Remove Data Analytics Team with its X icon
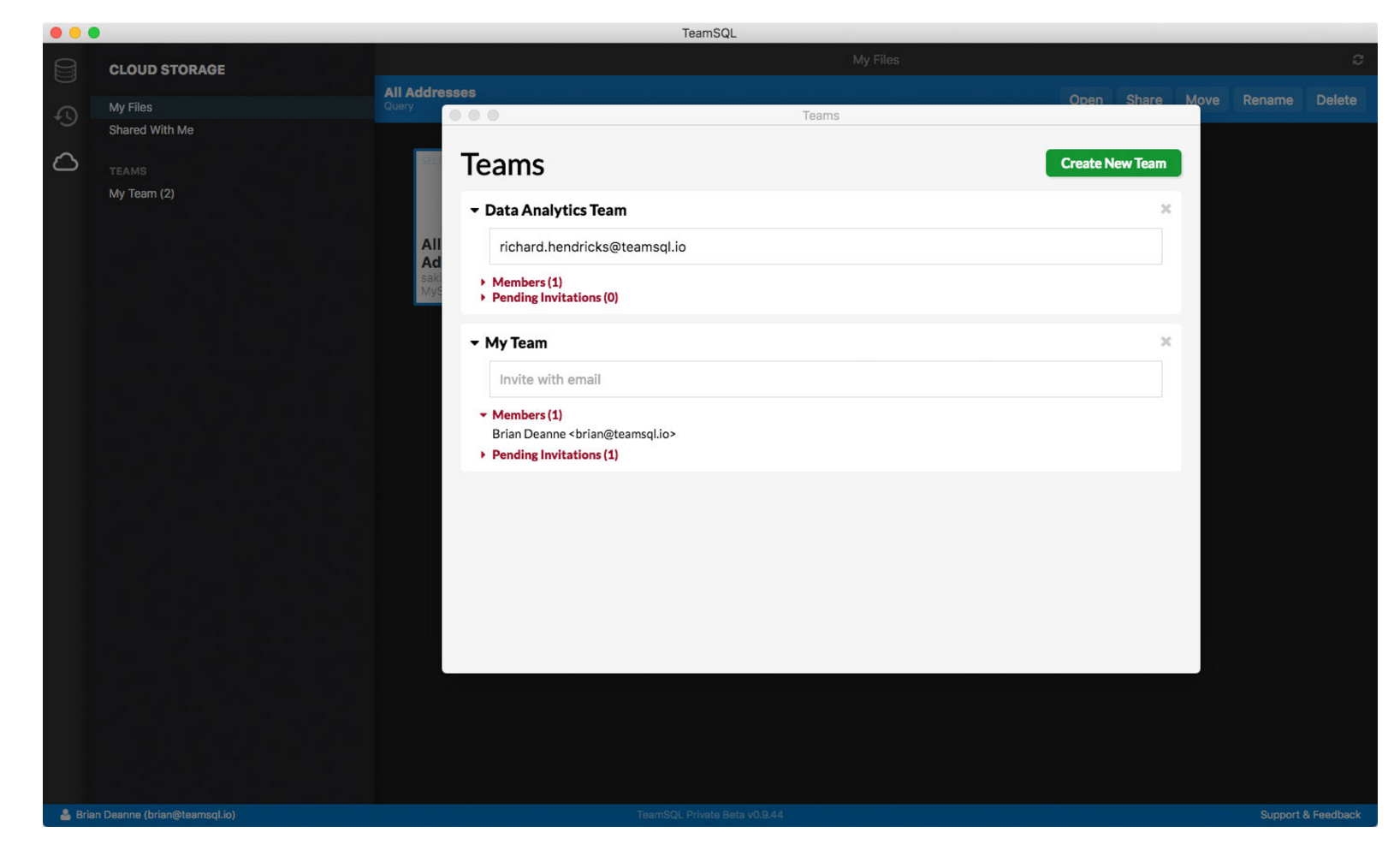1400x844 pixels. tap(1166, 208)
